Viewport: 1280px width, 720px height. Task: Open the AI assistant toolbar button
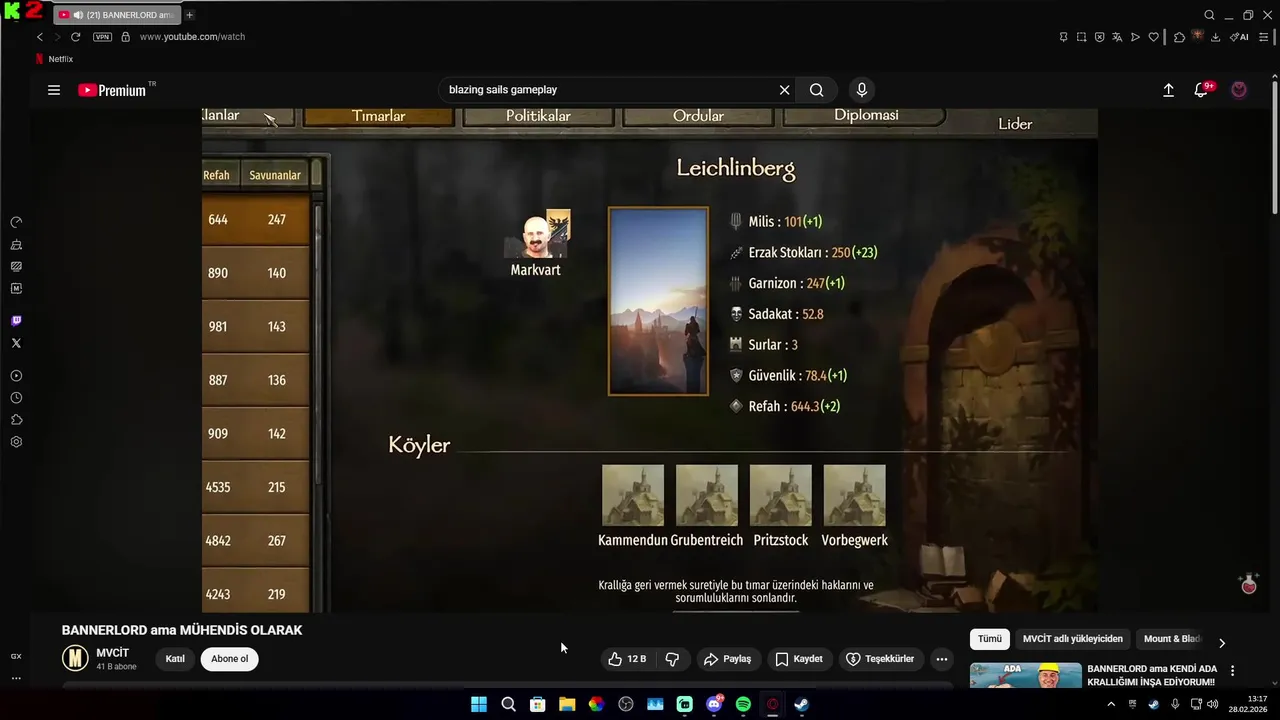[x=1240, y=37]
